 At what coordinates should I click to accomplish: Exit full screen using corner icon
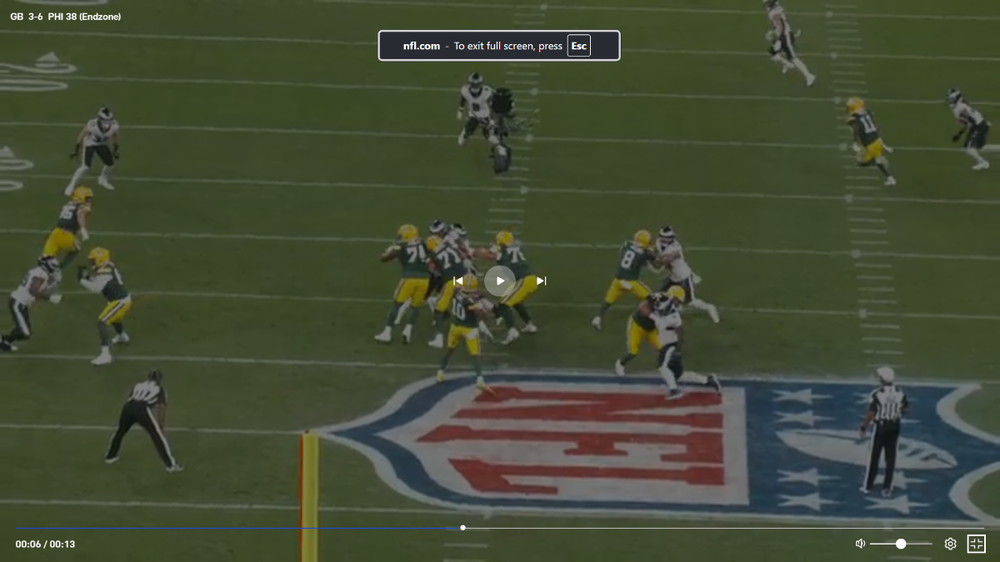tap(976, 544)
